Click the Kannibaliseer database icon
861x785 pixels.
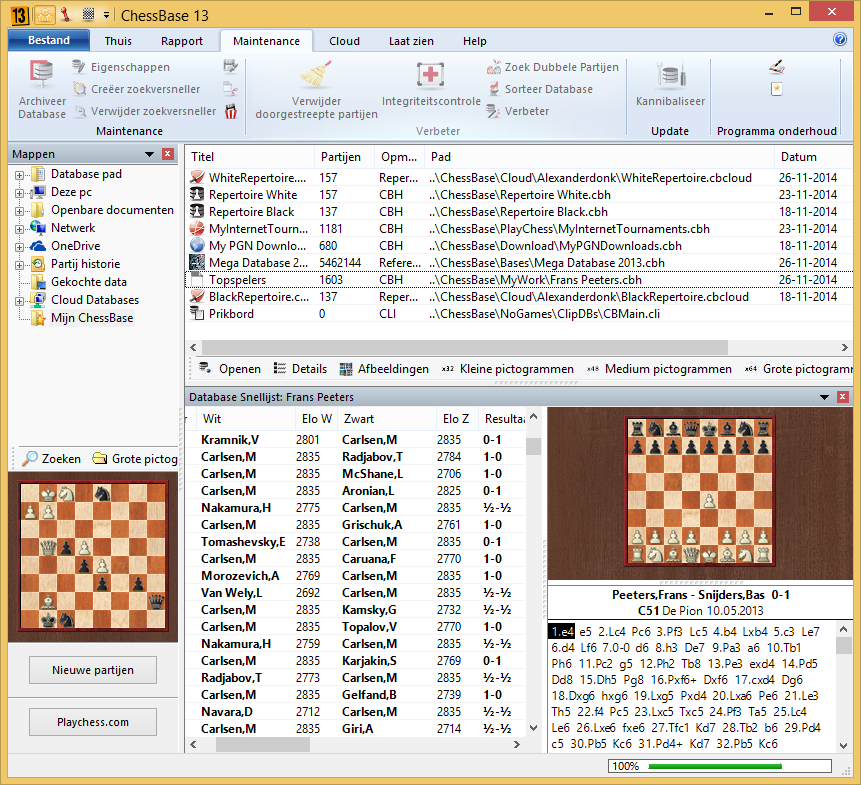(670, 75)
